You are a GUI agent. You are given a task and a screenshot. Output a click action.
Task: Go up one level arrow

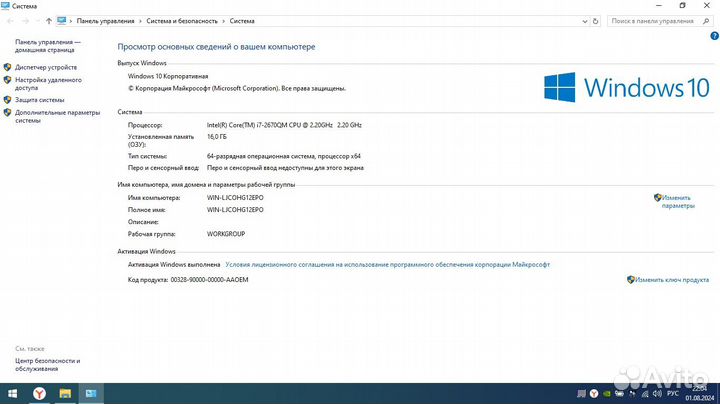click(x=49, y=21)
